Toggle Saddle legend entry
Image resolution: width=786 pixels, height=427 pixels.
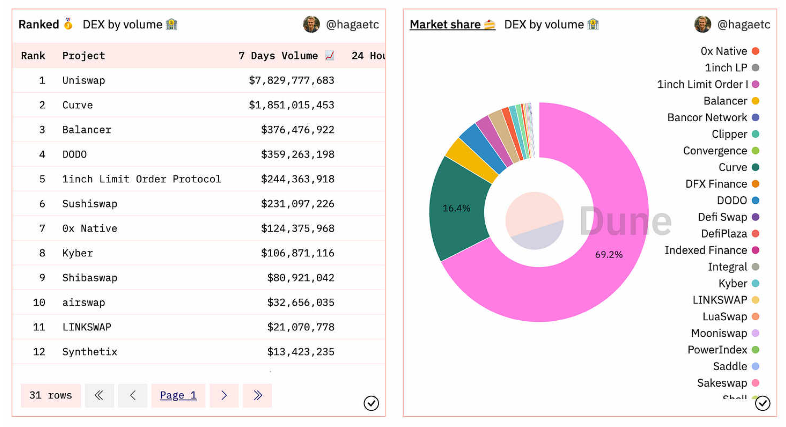[x=736, y=366]
